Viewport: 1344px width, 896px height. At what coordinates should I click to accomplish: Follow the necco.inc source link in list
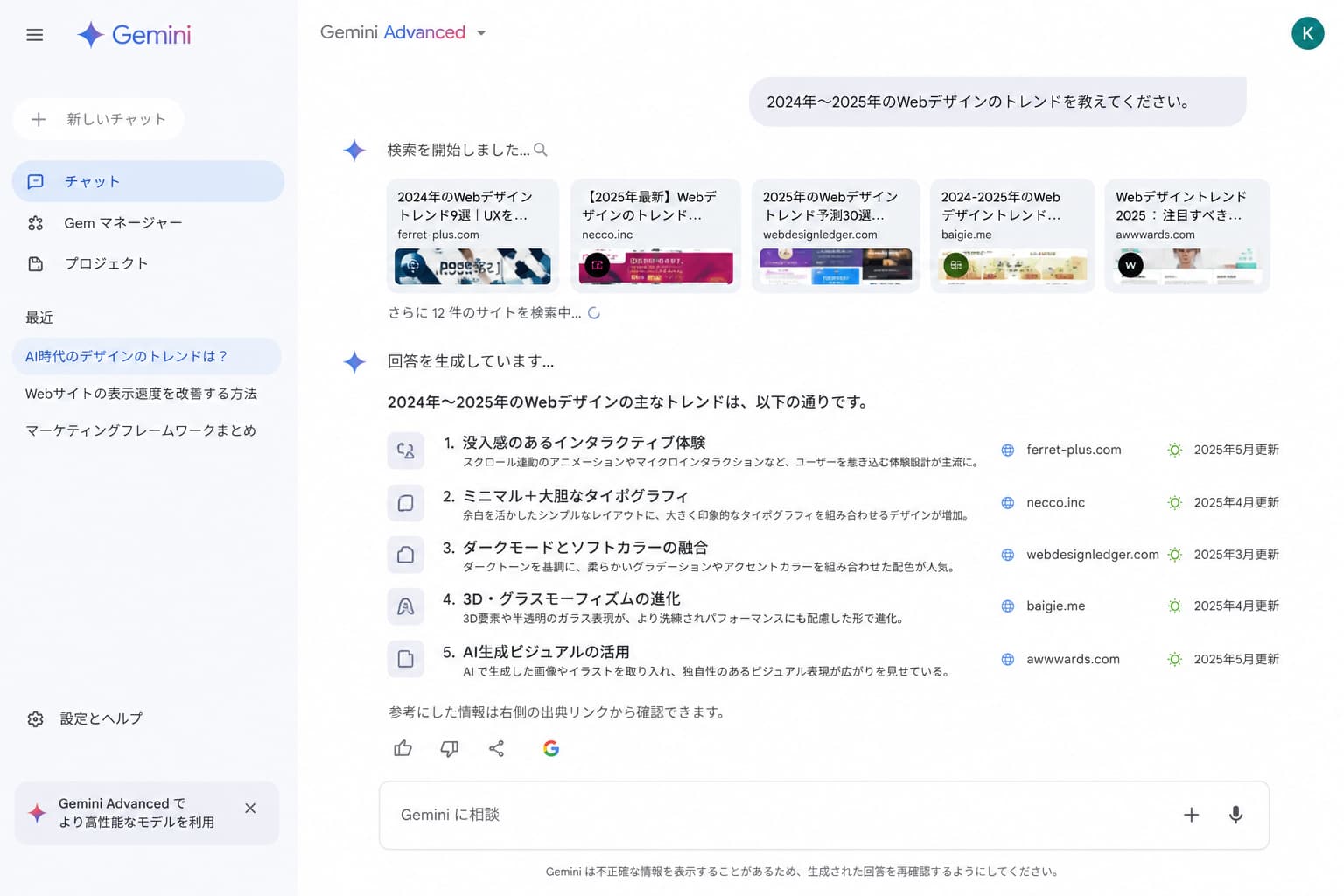(1055, 502)
